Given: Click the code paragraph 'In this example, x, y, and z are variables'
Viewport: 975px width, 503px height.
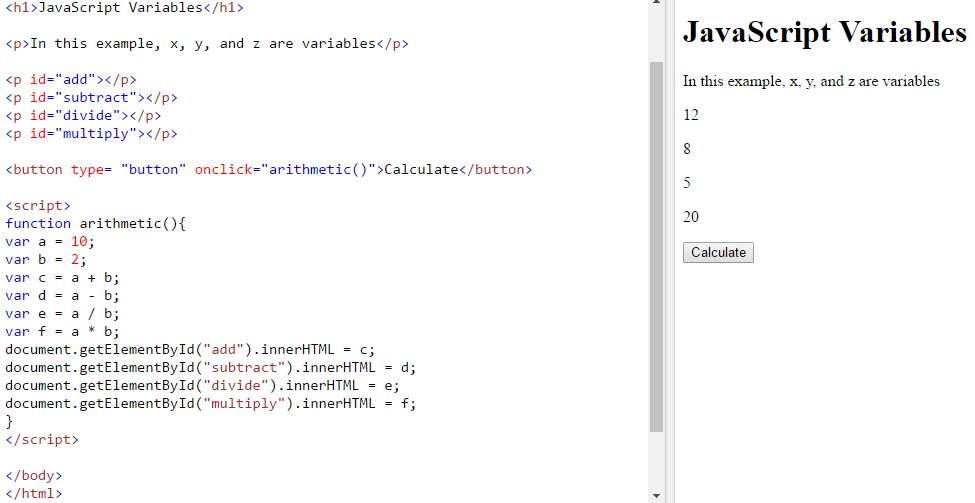Looking at the screenshot, I should pyautogui.click(x=206, y=44).
